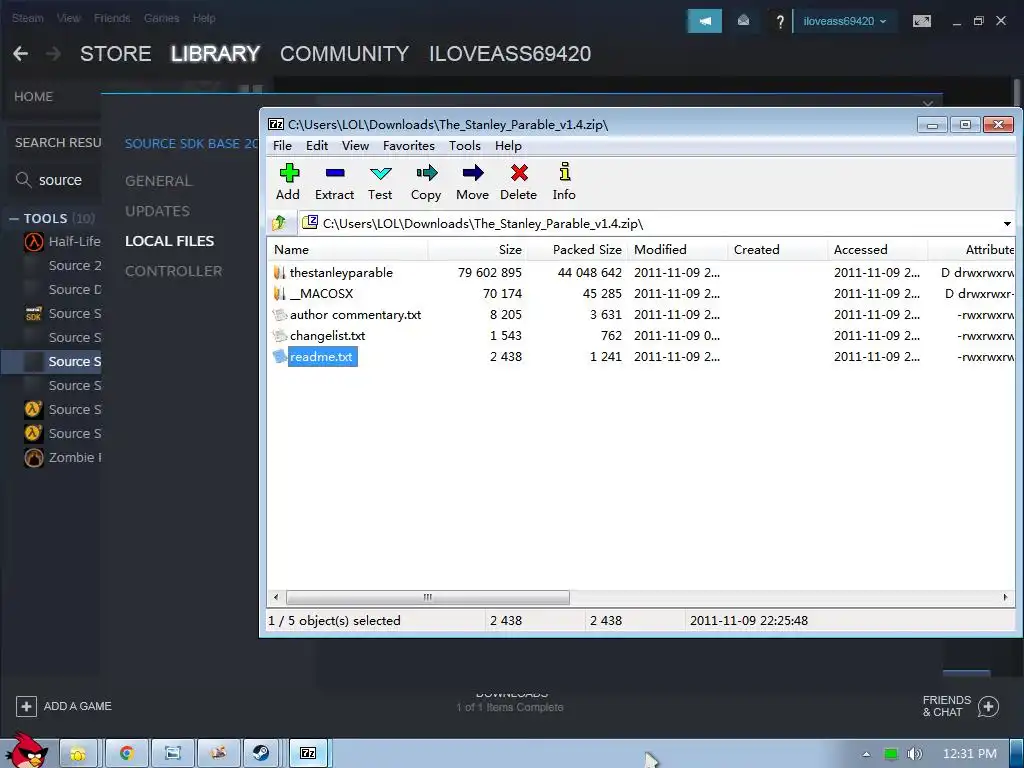Sort by the Created column header
This screenshot has width=1024, height=768.
[778, 249]
